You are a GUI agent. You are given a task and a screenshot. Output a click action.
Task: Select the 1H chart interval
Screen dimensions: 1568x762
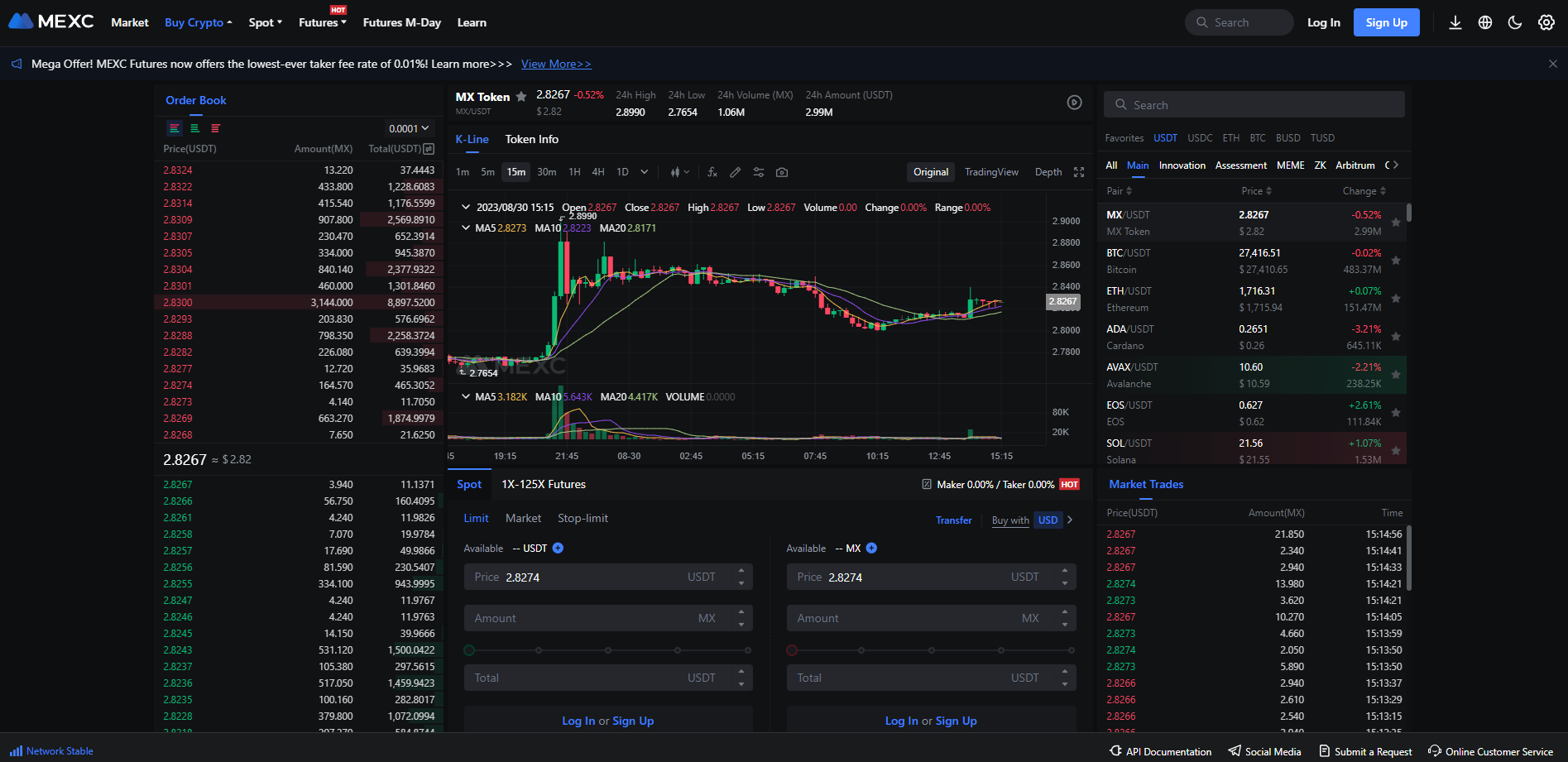point(574,172)
